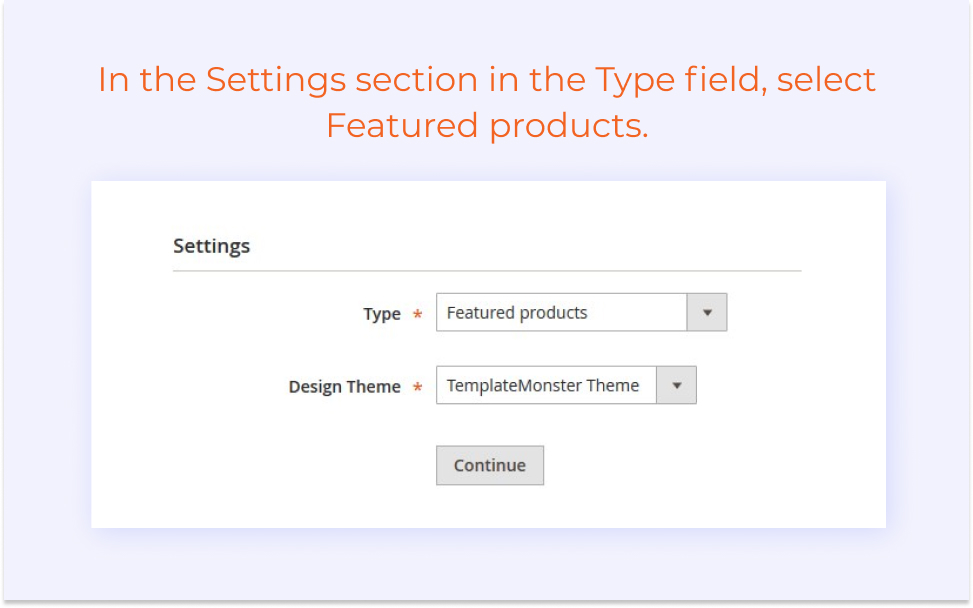
Task: Click the word 'select' in orange headline
Action: 826,80
